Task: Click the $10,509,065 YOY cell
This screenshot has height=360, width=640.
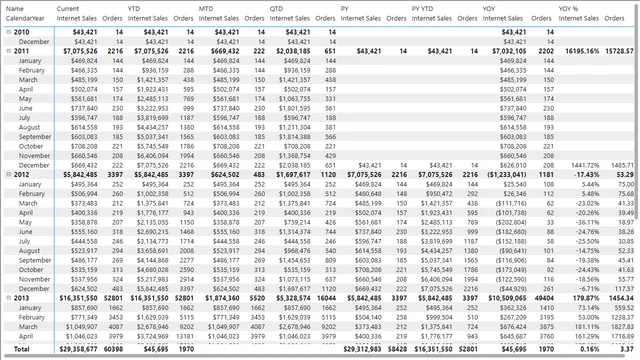Action: 507,298
